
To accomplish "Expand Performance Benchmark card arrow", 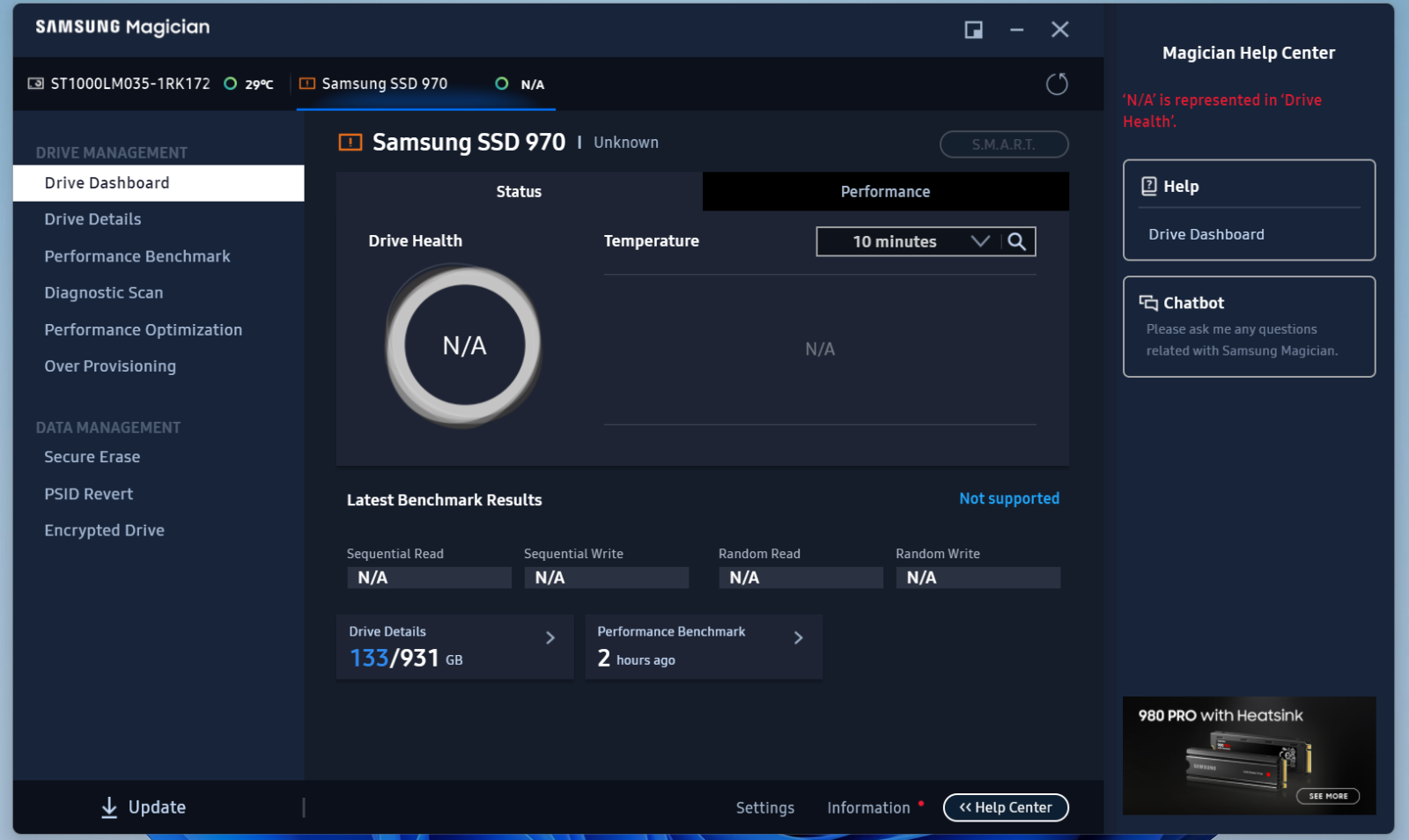I will click(799, 637).
